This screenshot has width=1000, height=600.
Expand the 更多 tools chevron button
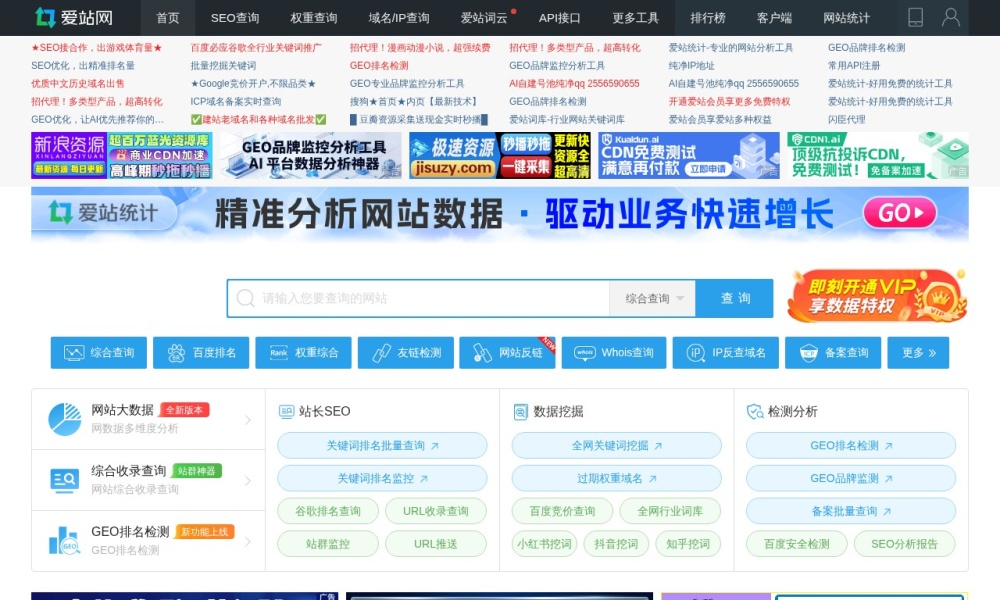[x=918, y=353]
